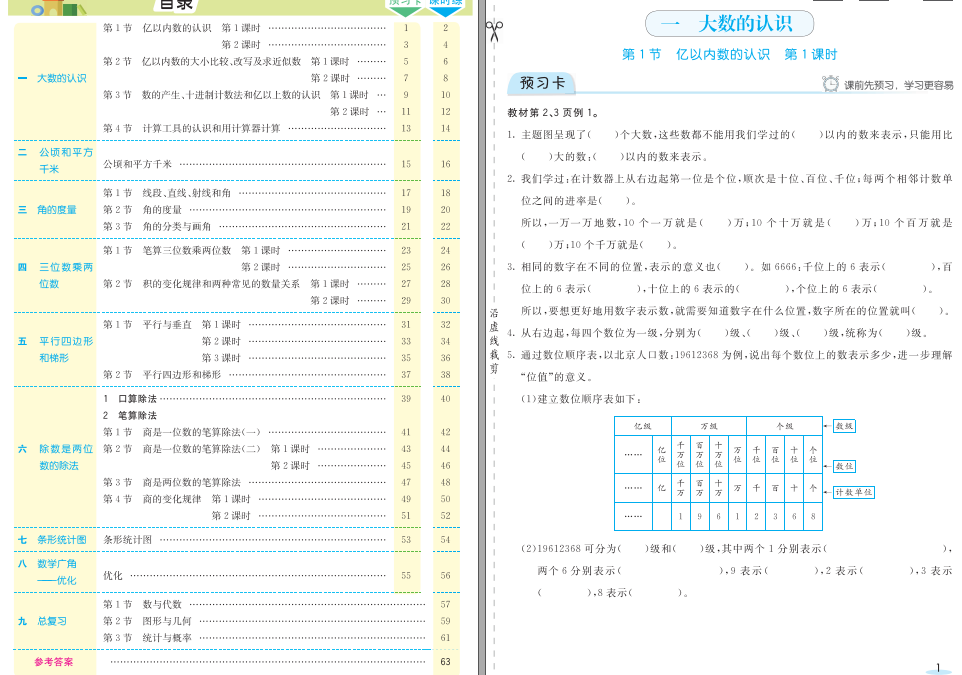Click entry 第4节 计算工具的认识和用计算器计算
The width and height of the screenshot is (962, 675).
[x=191, y=128]
